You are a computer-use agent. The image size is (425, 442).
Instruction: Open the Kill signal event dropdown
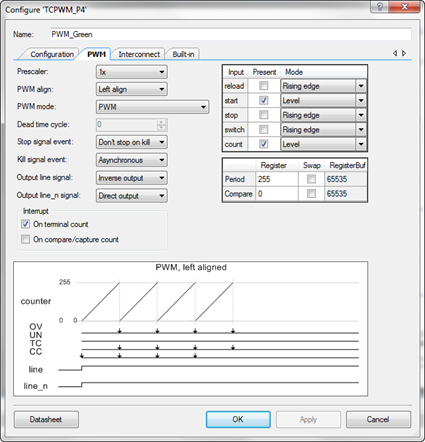coord(132,160)
